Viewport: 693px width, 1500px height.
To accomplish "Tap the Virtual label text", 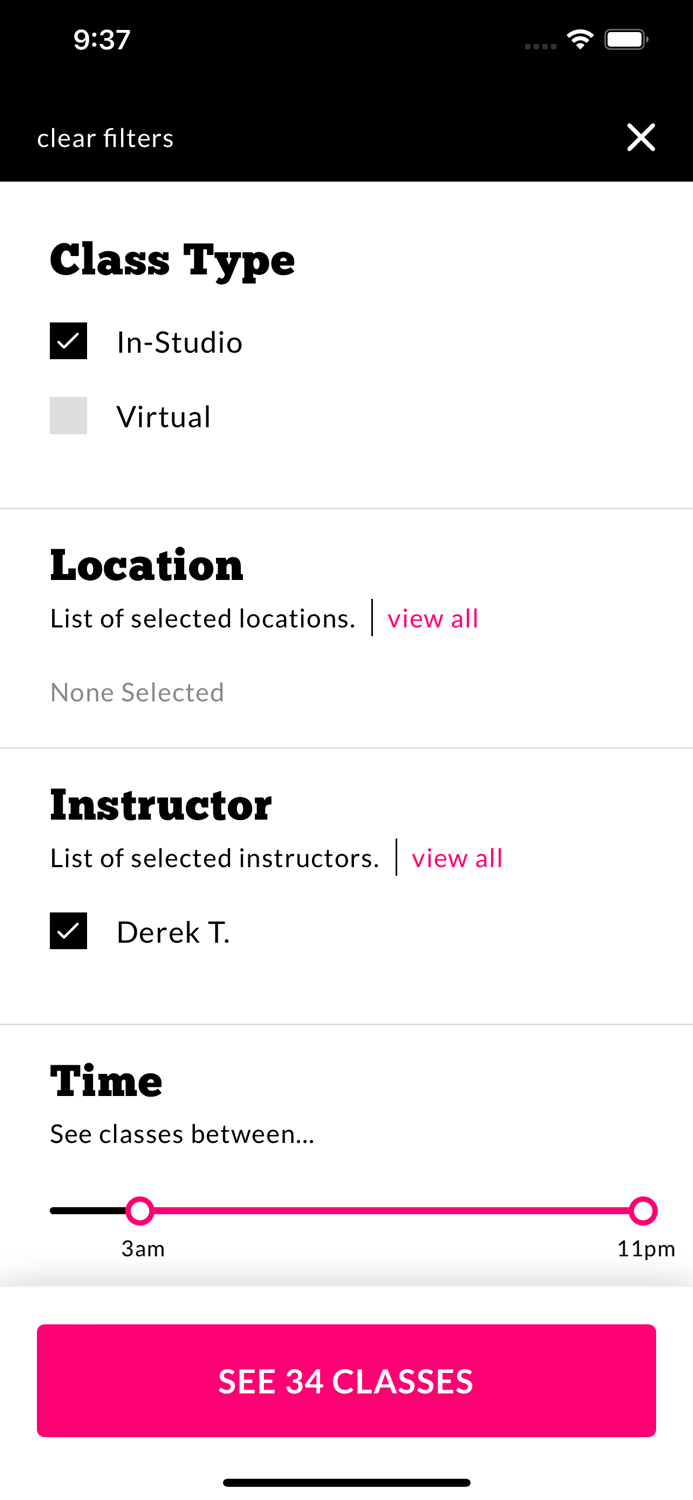I will coord(163,416).
